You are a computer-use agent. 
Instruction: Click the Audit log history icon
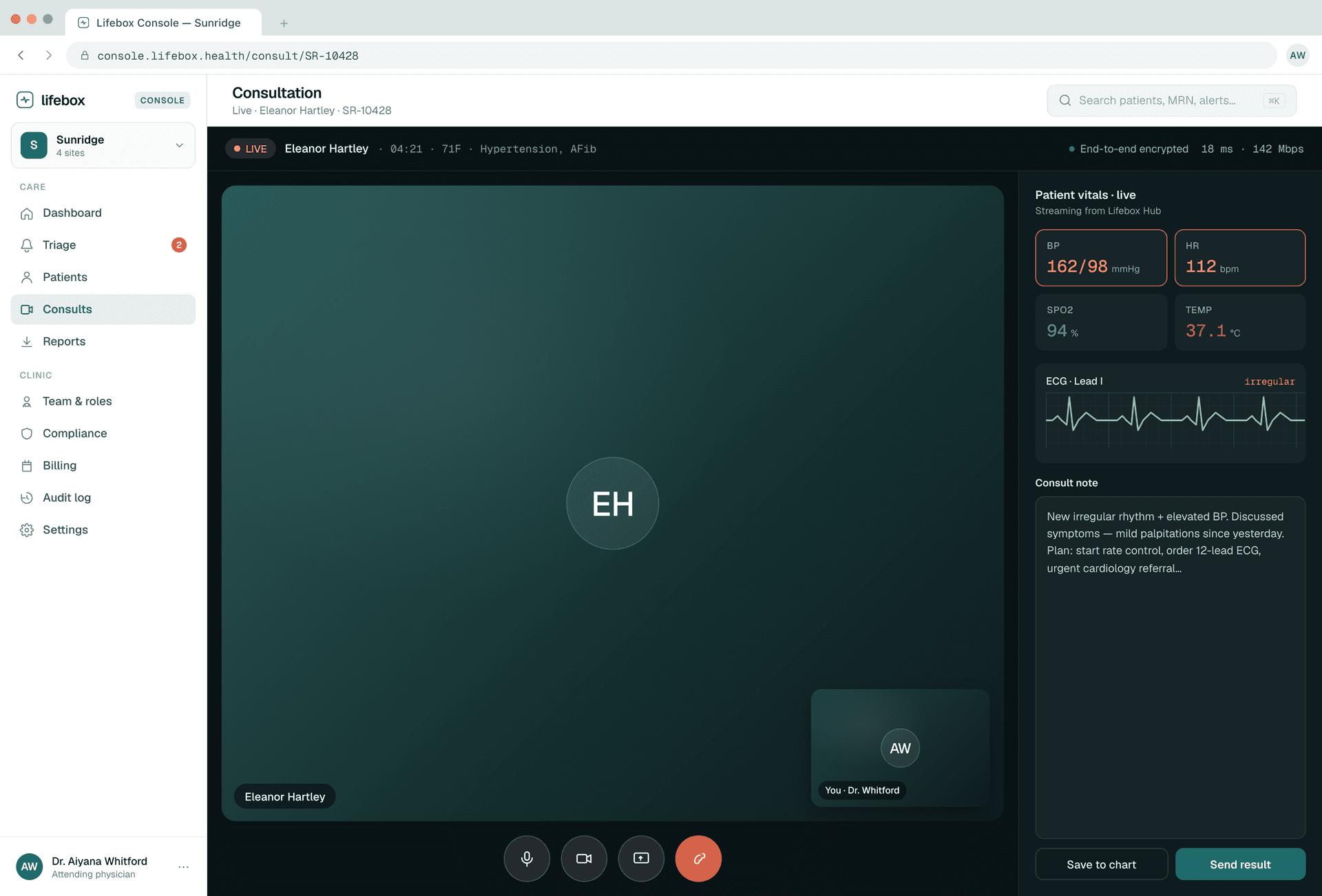pos(27,498)
